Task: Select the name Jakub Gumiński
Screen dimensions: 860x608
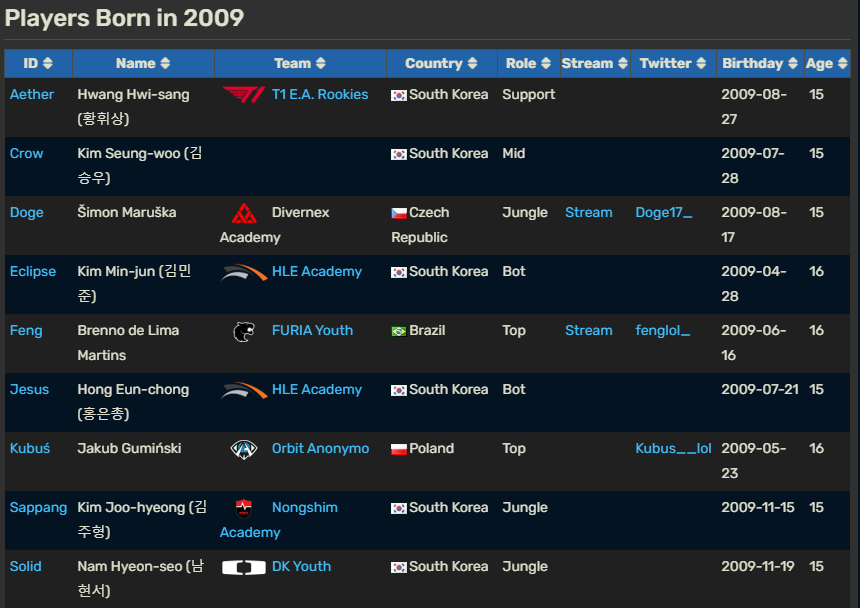Action: coord(129,448)
